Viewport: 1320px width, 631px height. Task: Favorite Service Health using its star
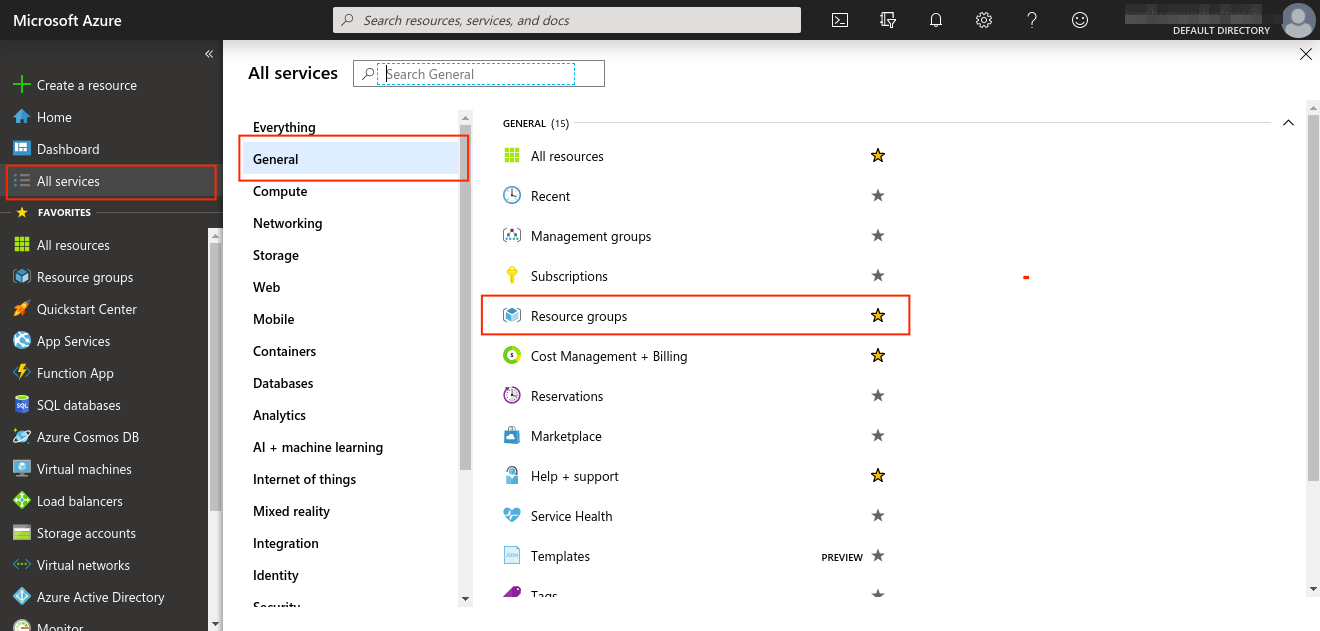[x=878, y=516]
